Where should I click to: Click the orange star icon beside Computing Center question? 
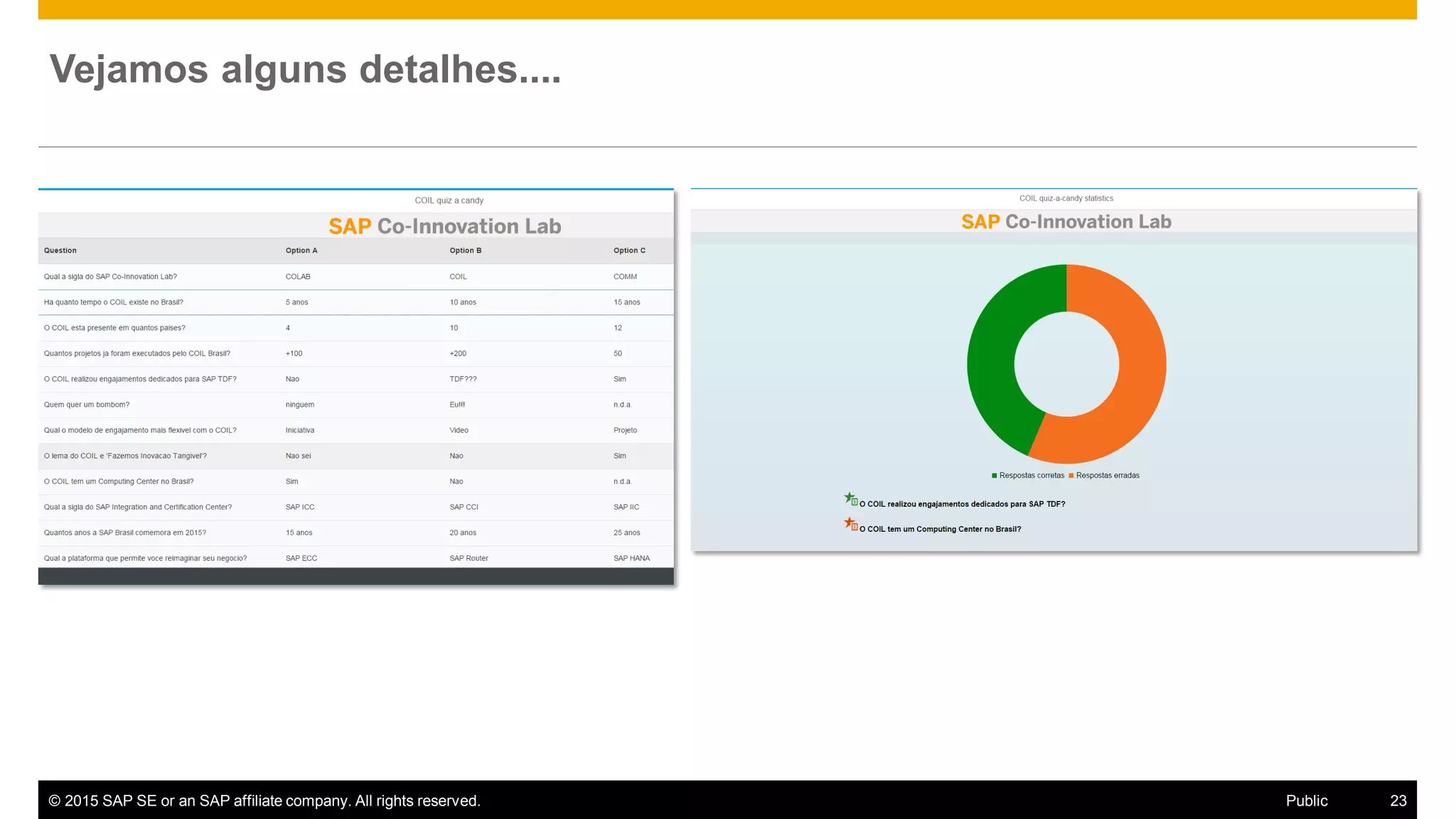[x=850, y=524]
